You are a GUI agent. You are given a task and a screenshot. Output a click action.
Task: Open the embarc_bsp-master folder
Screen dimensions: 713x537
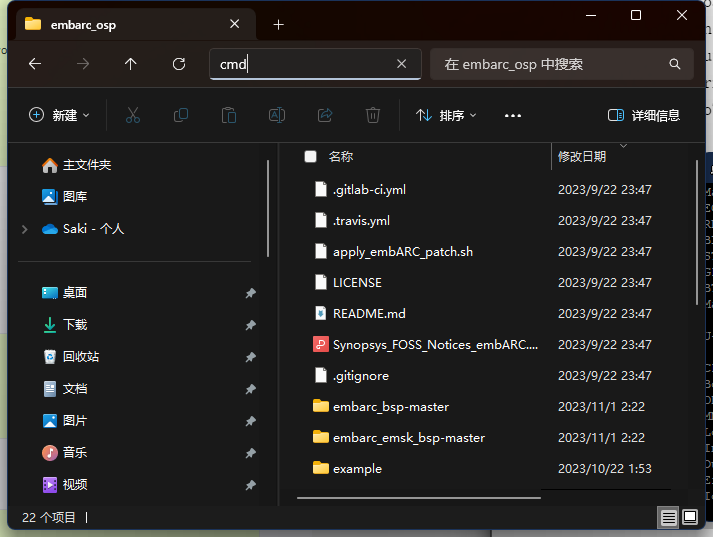click(x=390, y=407)
